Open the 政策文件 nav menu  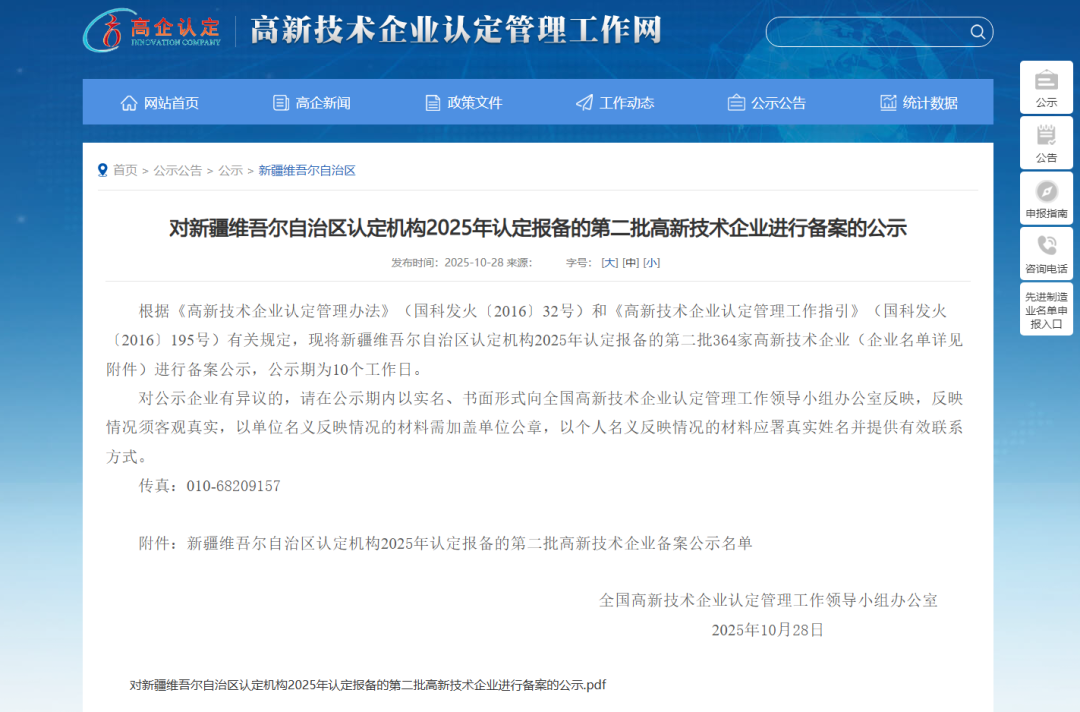coord(463,103)
